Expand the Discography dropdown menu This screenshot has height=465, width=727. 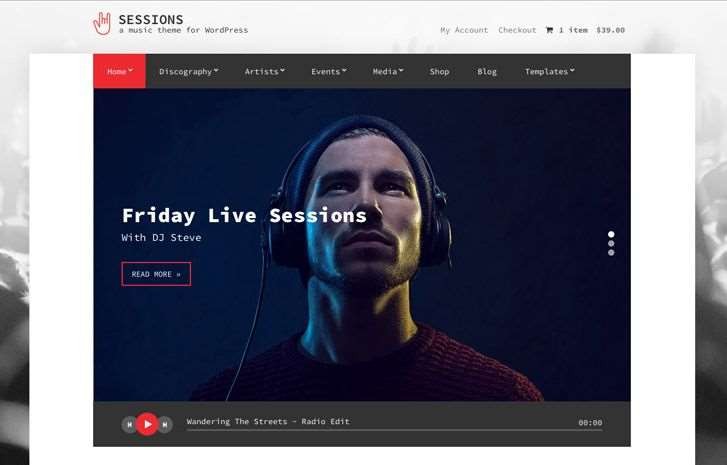tap(188, 71)
